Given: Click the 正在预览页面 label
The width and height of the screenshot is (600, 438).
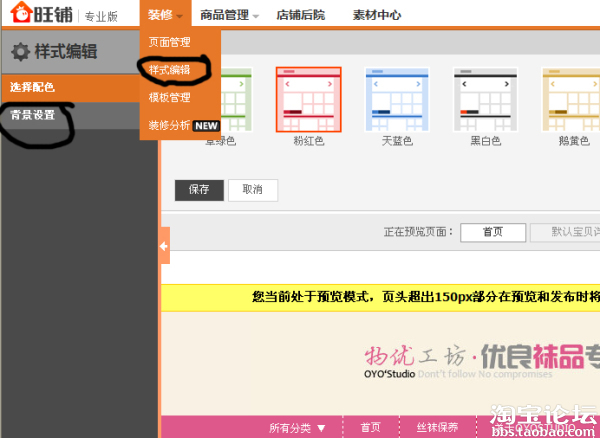Looking at the screenshot, I should tap(419, 232).
